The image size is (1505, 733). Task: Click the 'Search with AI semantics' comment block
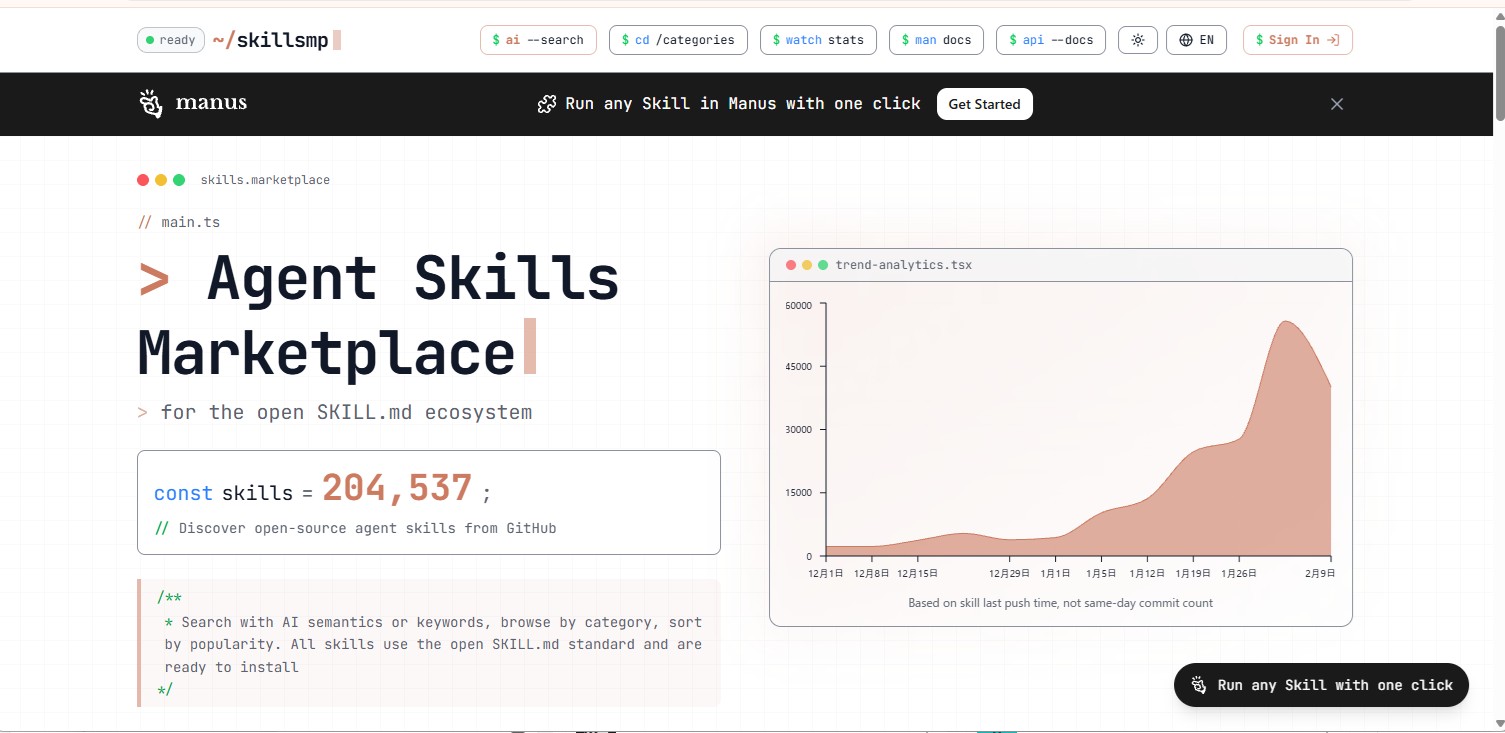coord(430,643)
